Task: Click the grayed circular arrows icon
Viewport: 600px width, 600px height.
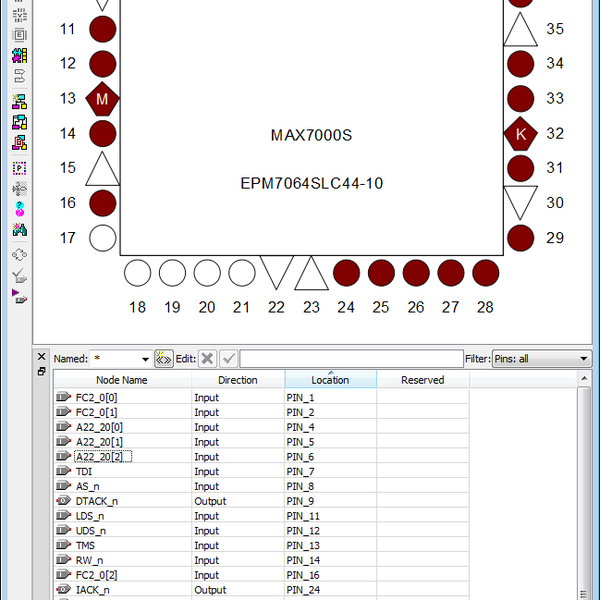Action: [20, 255]
